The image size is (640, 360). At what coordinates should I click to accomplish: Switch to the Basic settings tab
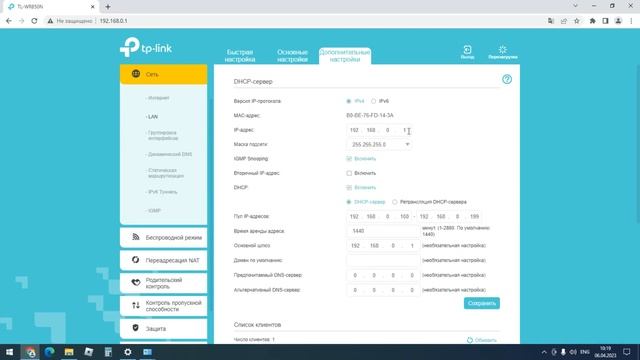click(x=292, y=56)
